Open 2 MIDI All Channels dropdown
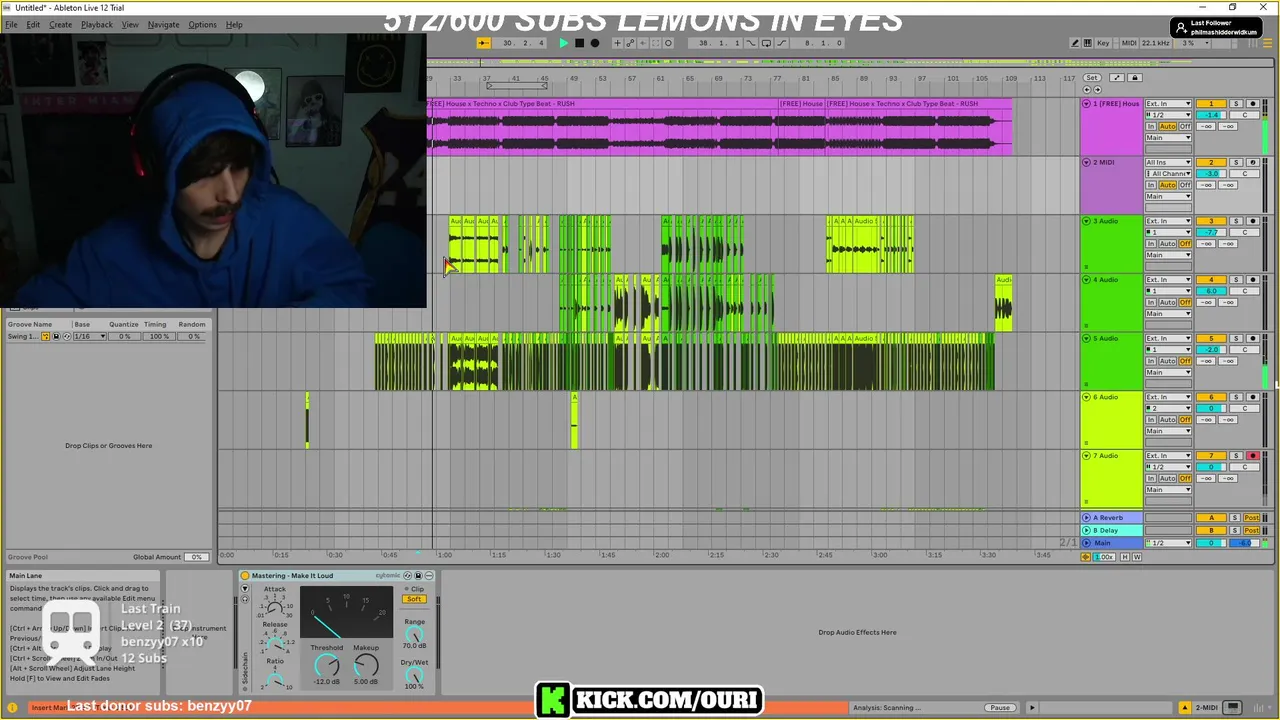Image resolution: width=1280 pixels, height=720 pixels. 1168,174
